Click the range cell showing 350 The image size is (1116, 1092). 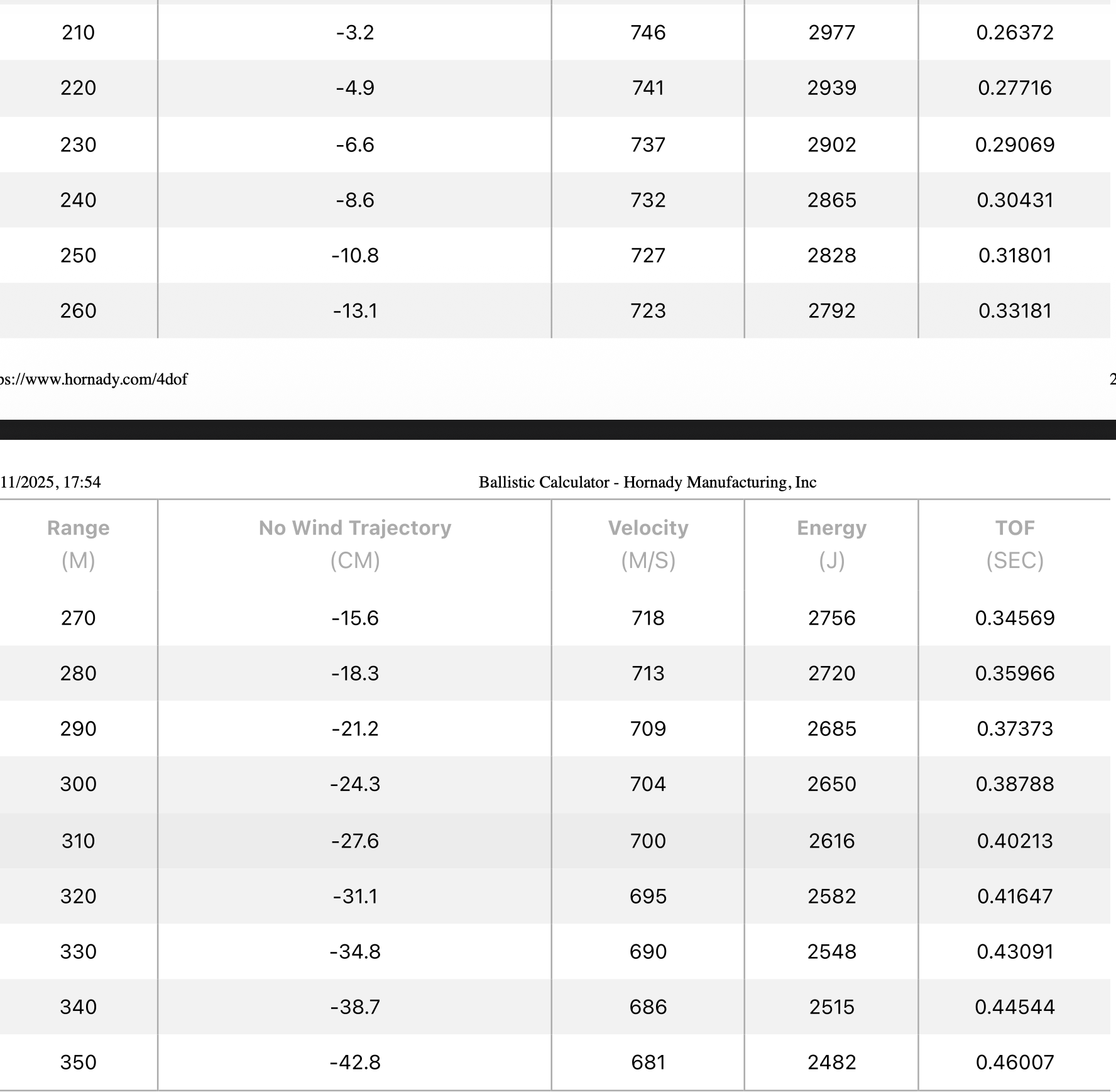point(79,1062)
